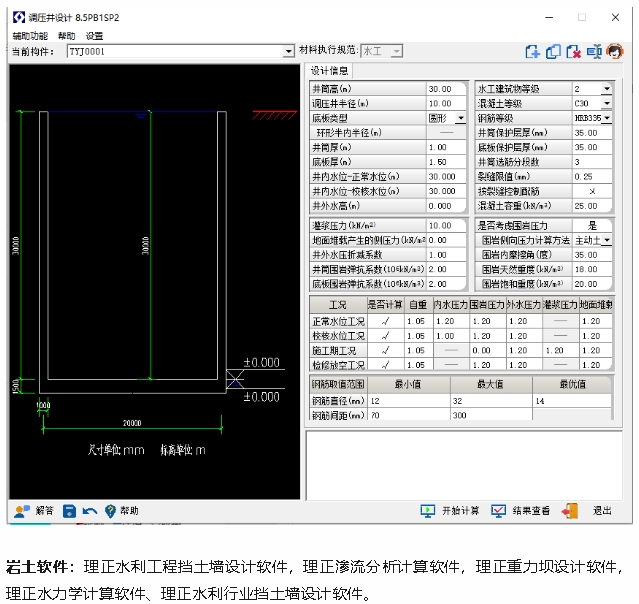Click the undo arrow icon in bottom bar
This screenshot has height=604, width=639.
tap(90, 511)
